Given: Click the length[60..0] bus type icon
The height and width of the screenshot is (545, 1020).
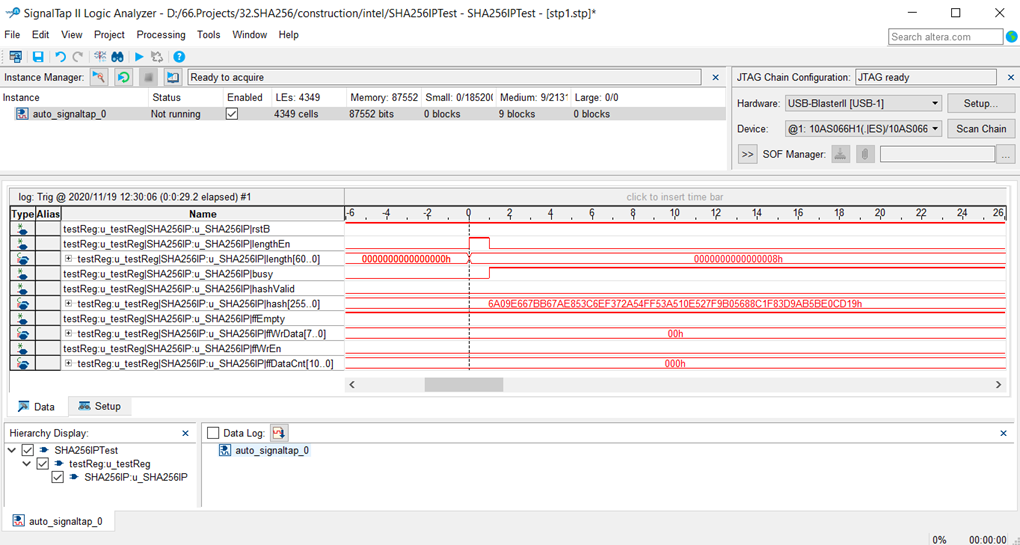Looking at the screenshot, I should tap(23, 259).
